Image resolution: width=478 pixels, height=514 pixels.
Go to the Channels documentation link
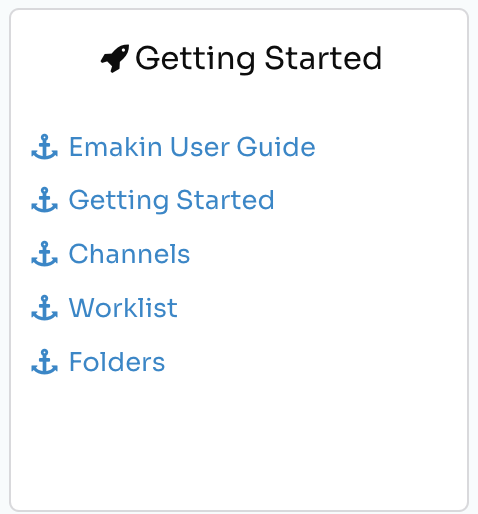(129, 254)
